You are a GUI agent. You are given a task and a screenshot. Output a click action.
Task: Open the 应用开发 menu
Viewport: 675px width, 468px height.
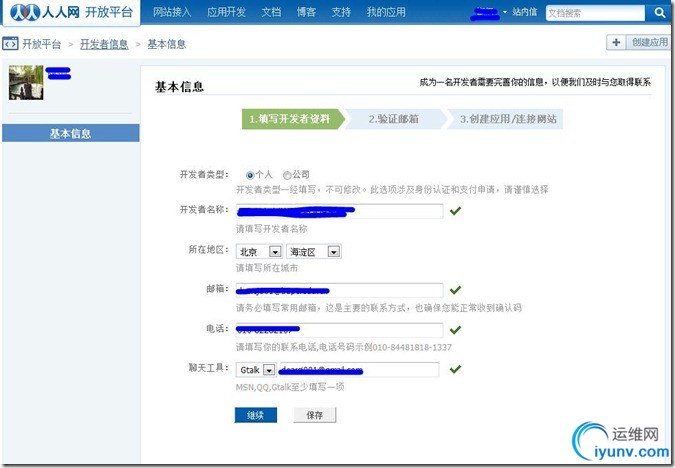(x=226, y=12)
